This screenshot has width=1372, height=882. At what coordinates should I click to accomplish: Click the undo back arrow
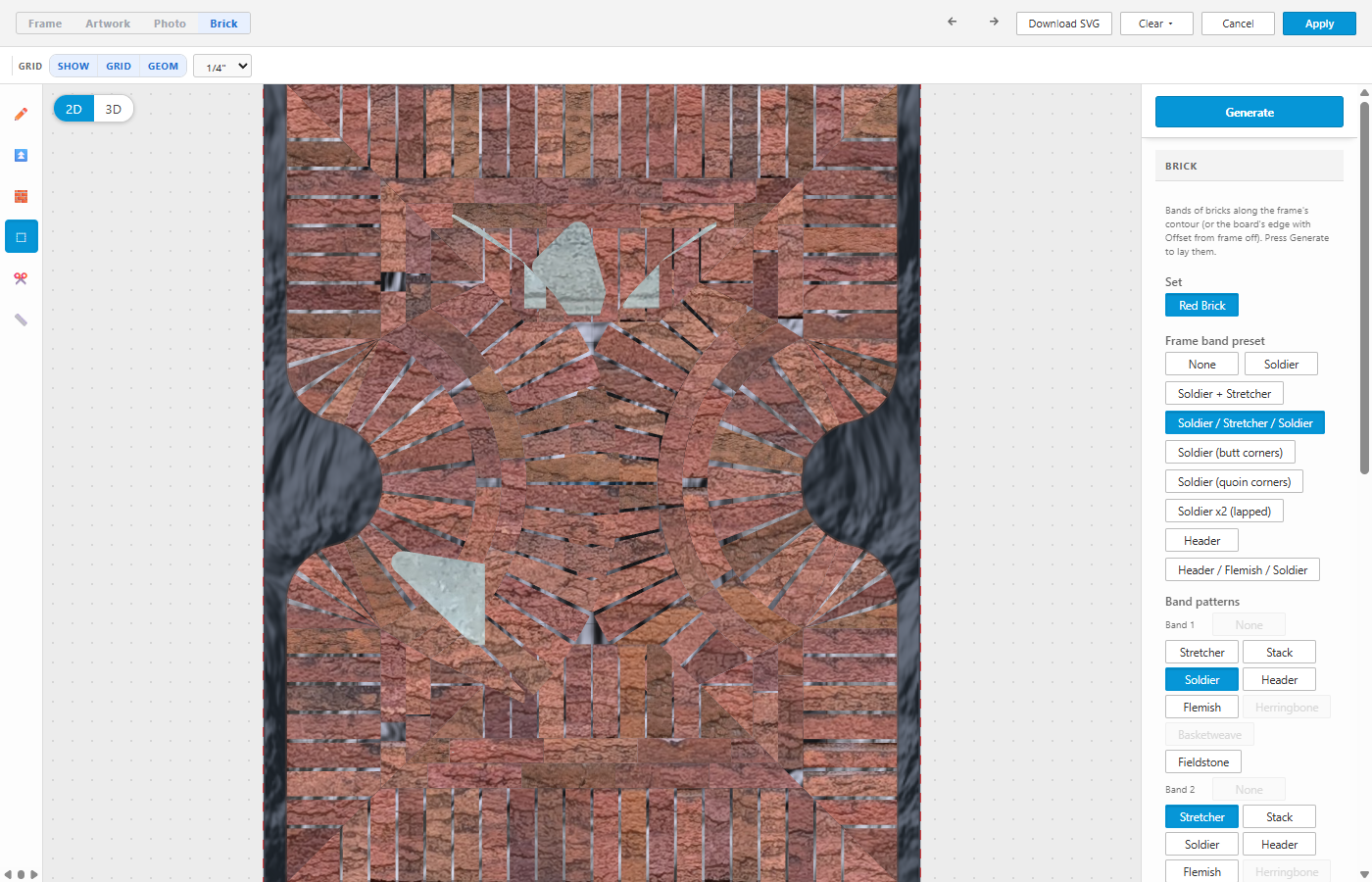tap(952, 22)
